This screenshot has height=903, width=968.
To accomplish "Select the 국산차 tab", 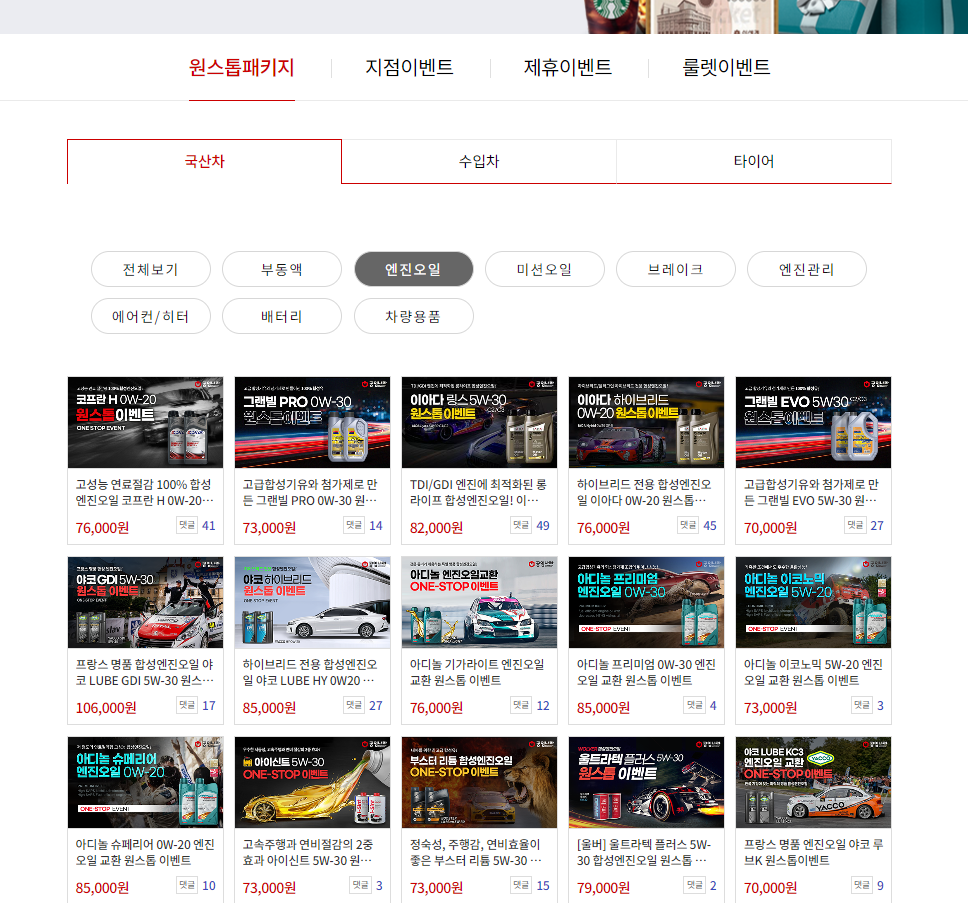I will point(204,162).
